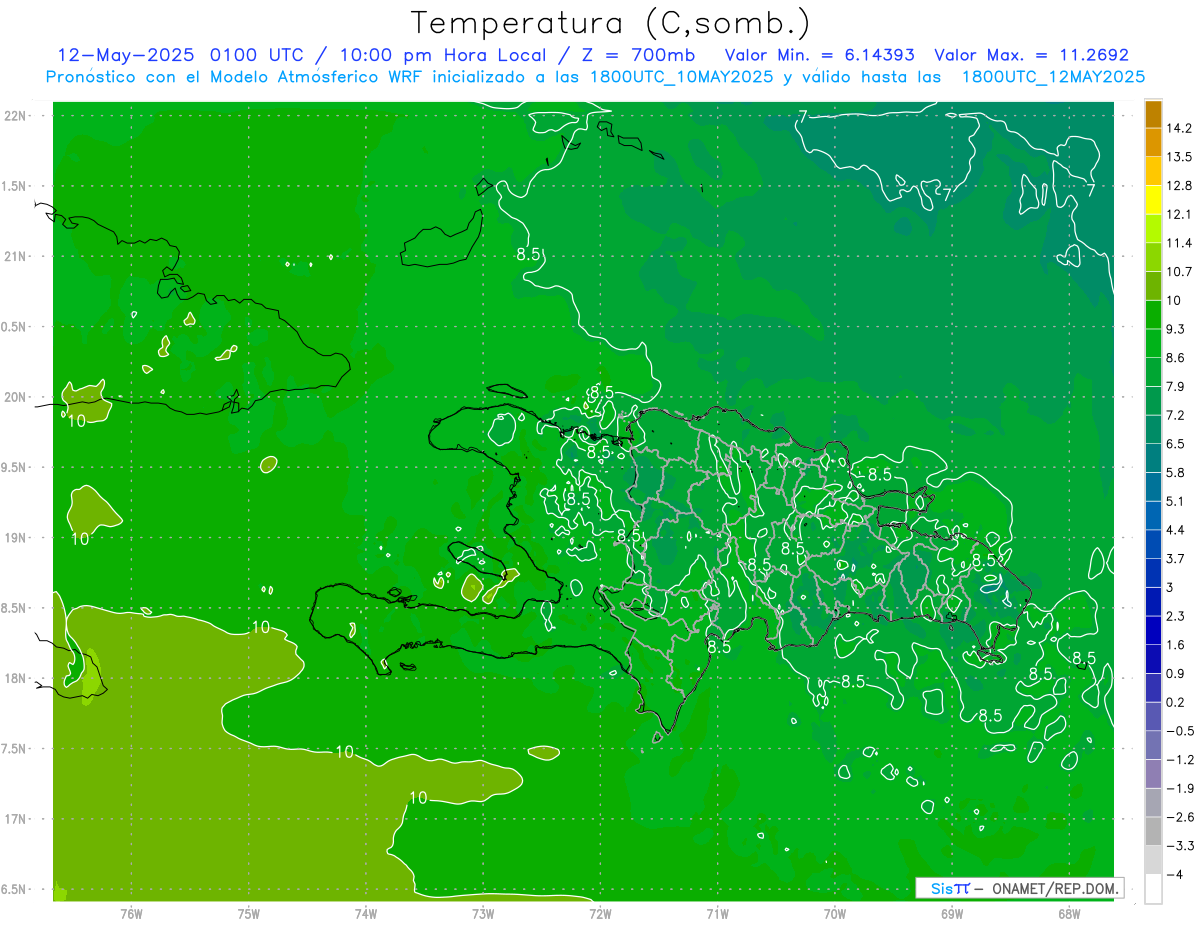Click the -3.3 value on the color scale
This screenshot has width=1200, height=927.
tap(1179, 845)
